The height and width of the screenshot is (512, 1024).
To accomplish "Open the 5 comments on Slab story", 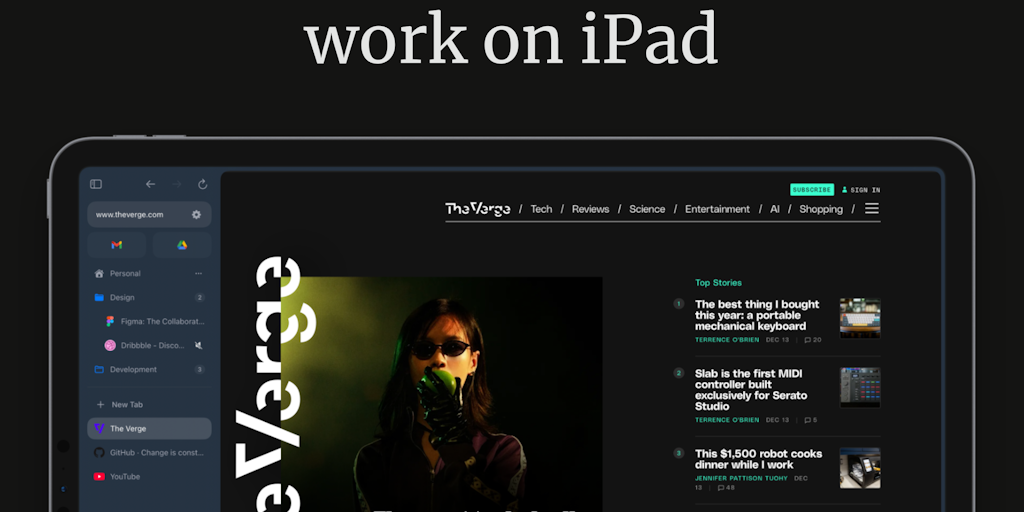I will point(810,420).
